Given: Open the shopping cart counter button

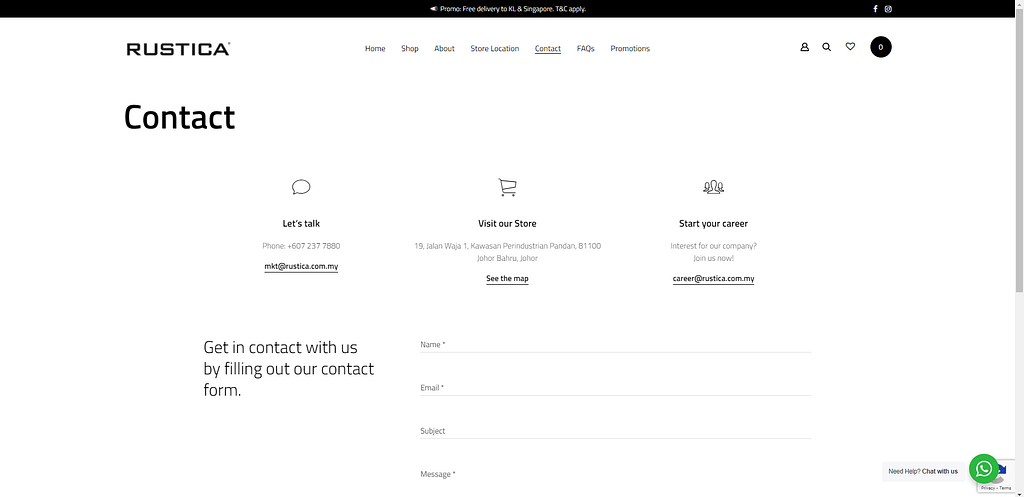Looking at the screenshot, I should coord(880,47).
